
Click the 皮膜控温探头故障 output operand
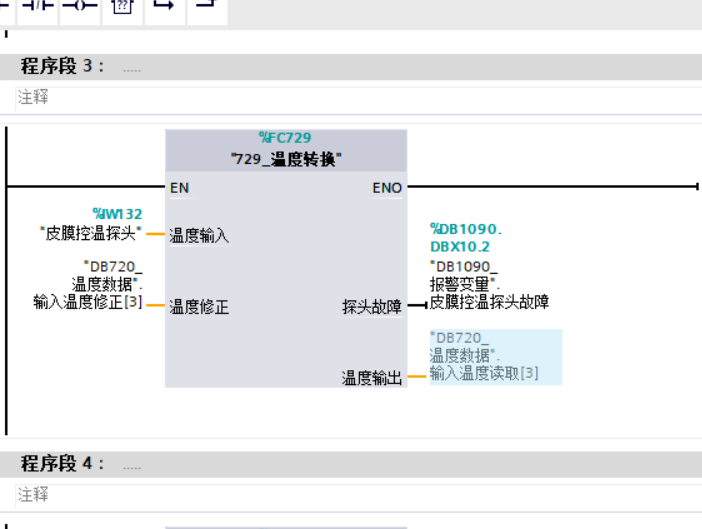click(489, 301)
